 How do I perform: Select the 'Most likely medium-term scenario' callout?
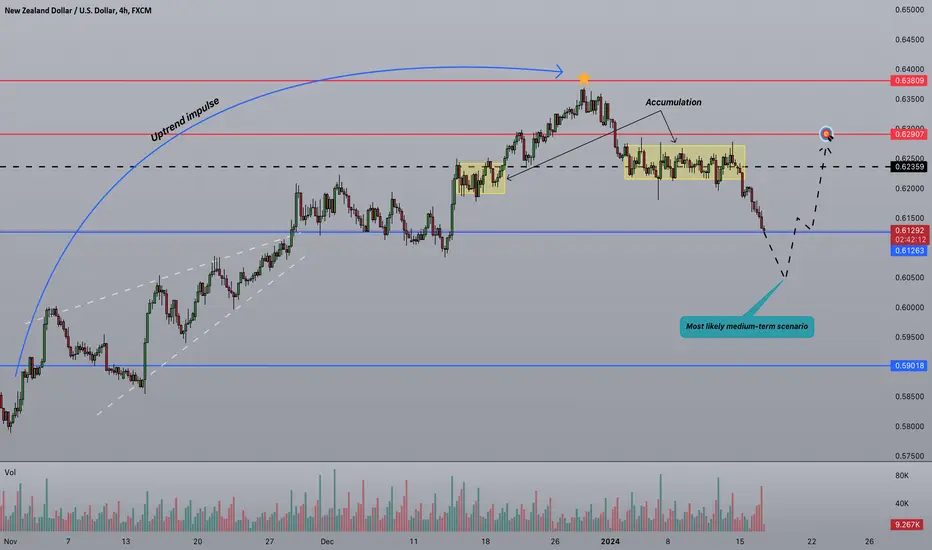pos(747,326)
